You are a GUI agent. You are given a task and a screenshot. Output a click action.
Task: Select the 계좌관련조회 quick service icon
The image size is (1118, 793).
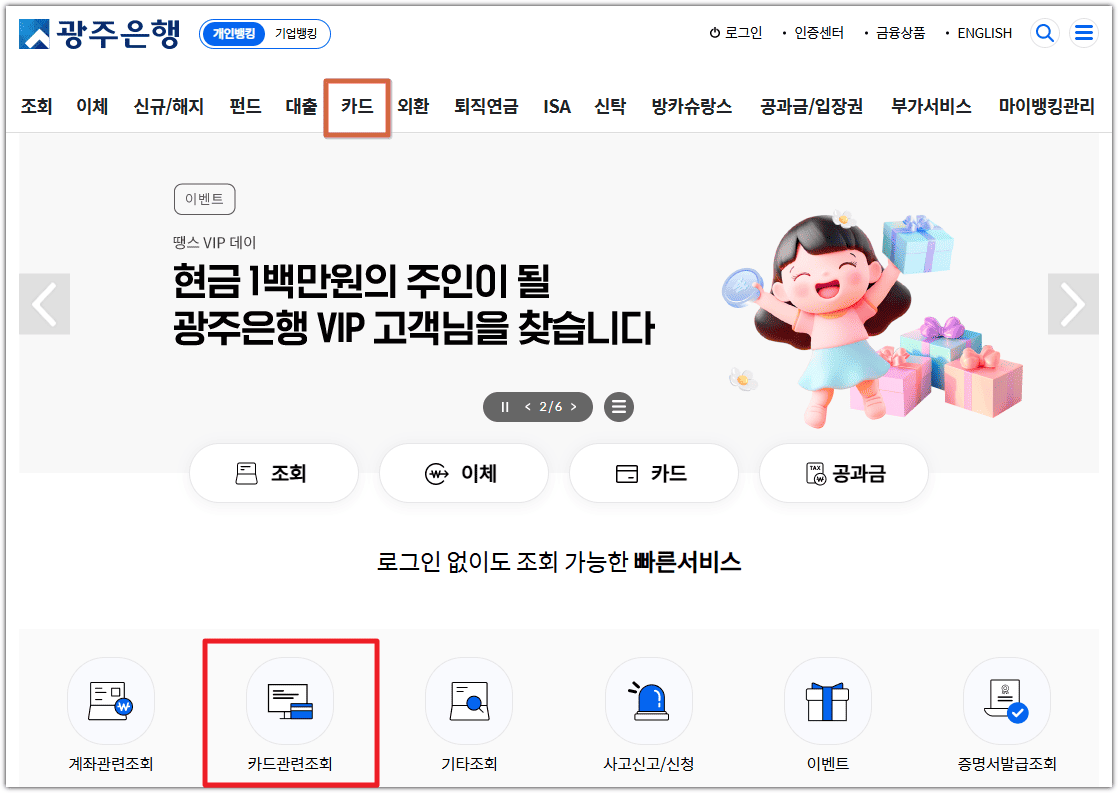pos(111,701)
